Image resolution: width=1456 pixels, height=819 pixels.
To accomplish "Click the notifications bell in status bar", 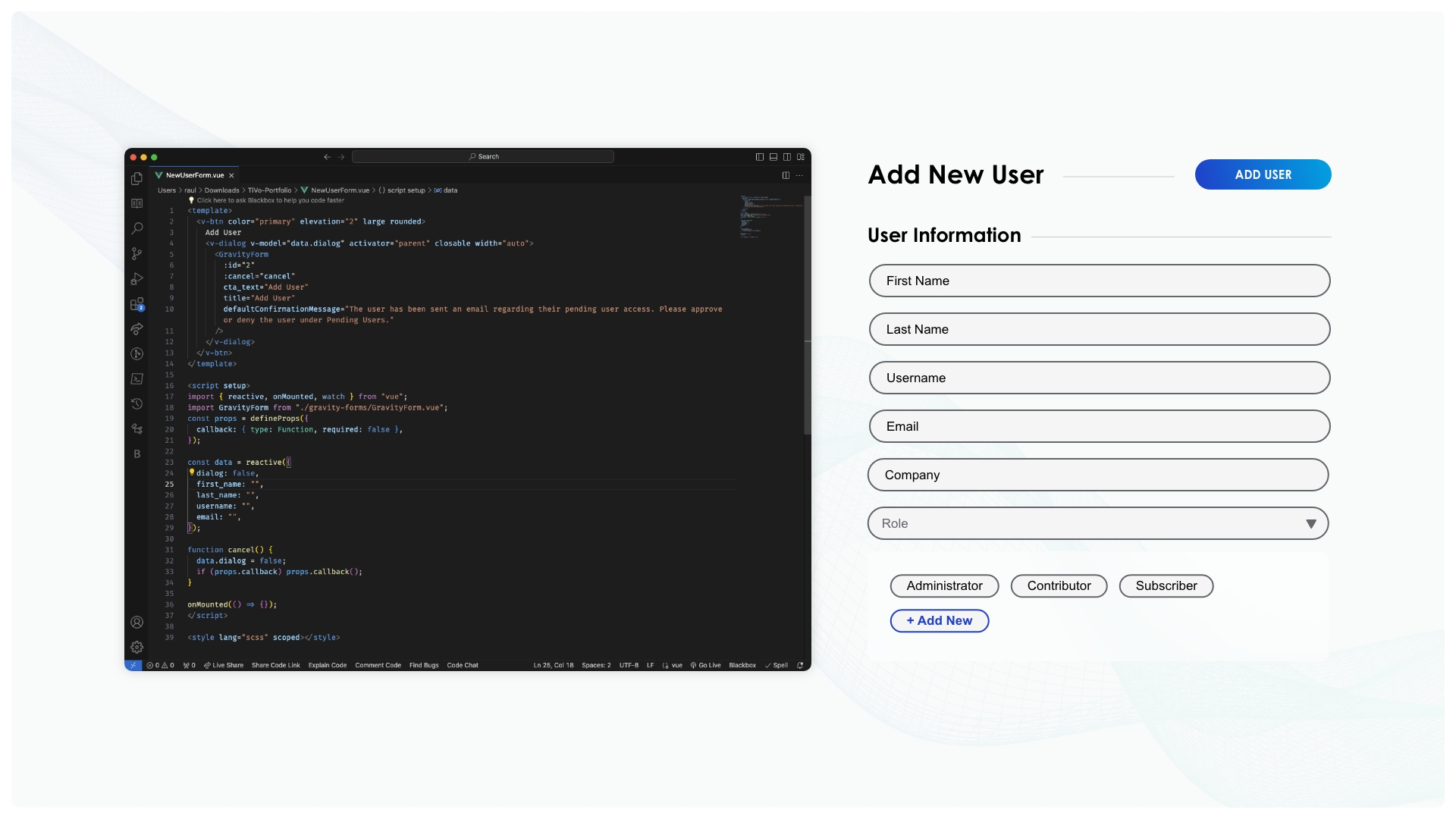I will 800,665.
